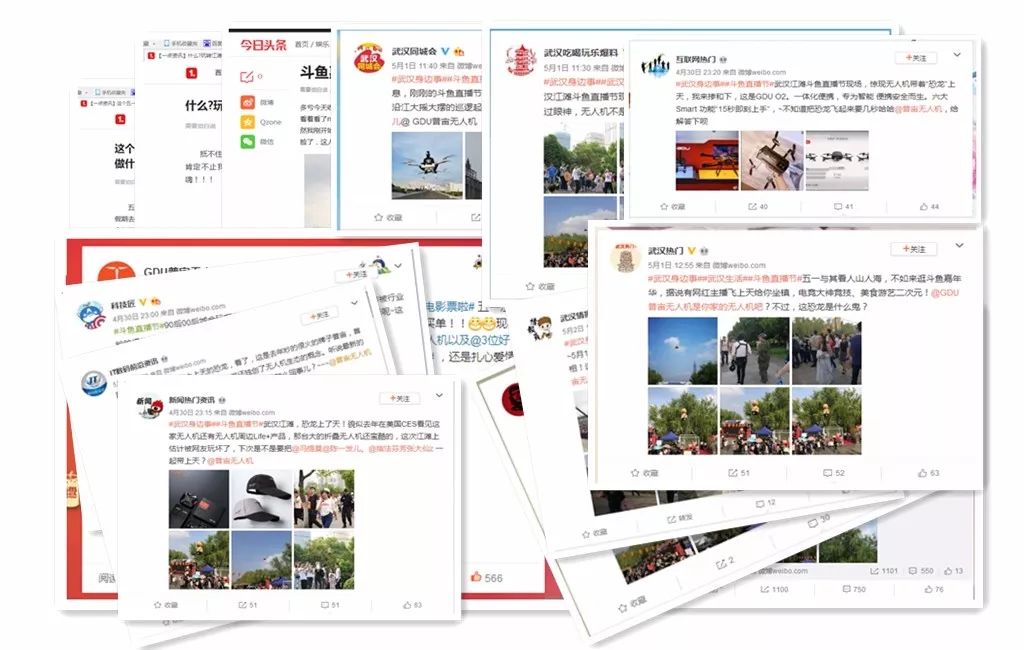
Task: Share to Qzone via the star icon
Action: (247, 121)
